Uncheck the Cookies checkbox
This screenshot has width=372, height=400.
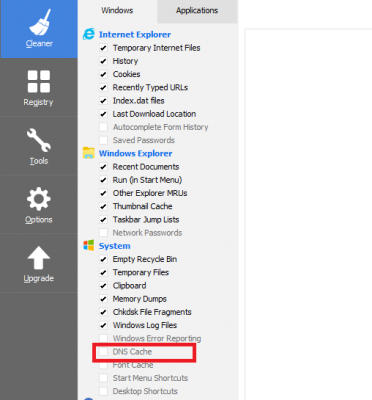click(103, 74)
